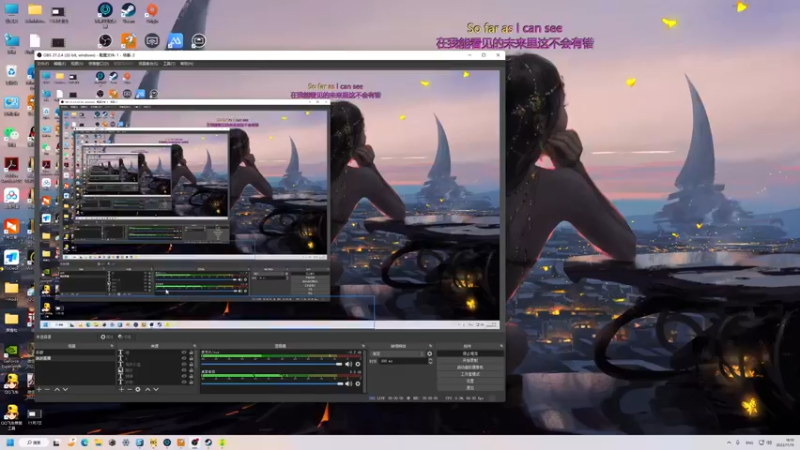
Task: Toggle lock on third source row
Action: pos(191,364)
